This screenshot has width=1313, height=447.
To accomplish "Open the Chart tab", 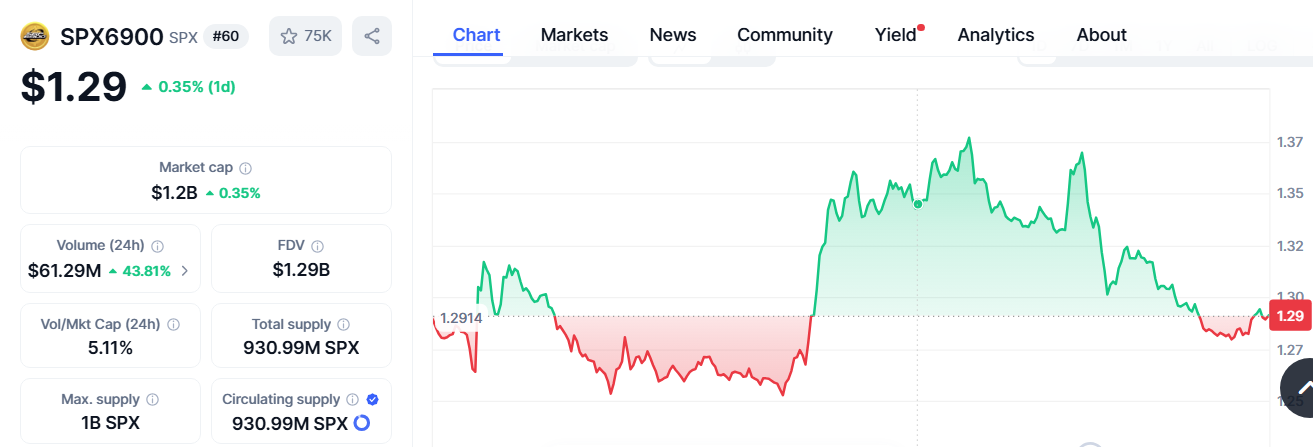I will 477,35.
